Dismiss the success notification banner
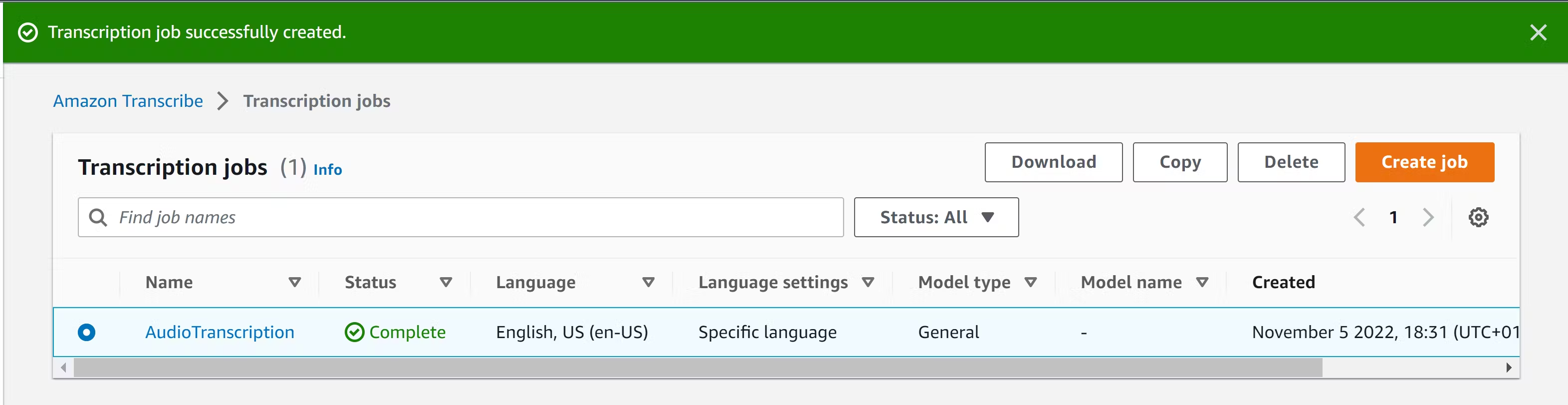Image resolution: width=1568 pixels, height=405 pixels. coord(1538,32)
